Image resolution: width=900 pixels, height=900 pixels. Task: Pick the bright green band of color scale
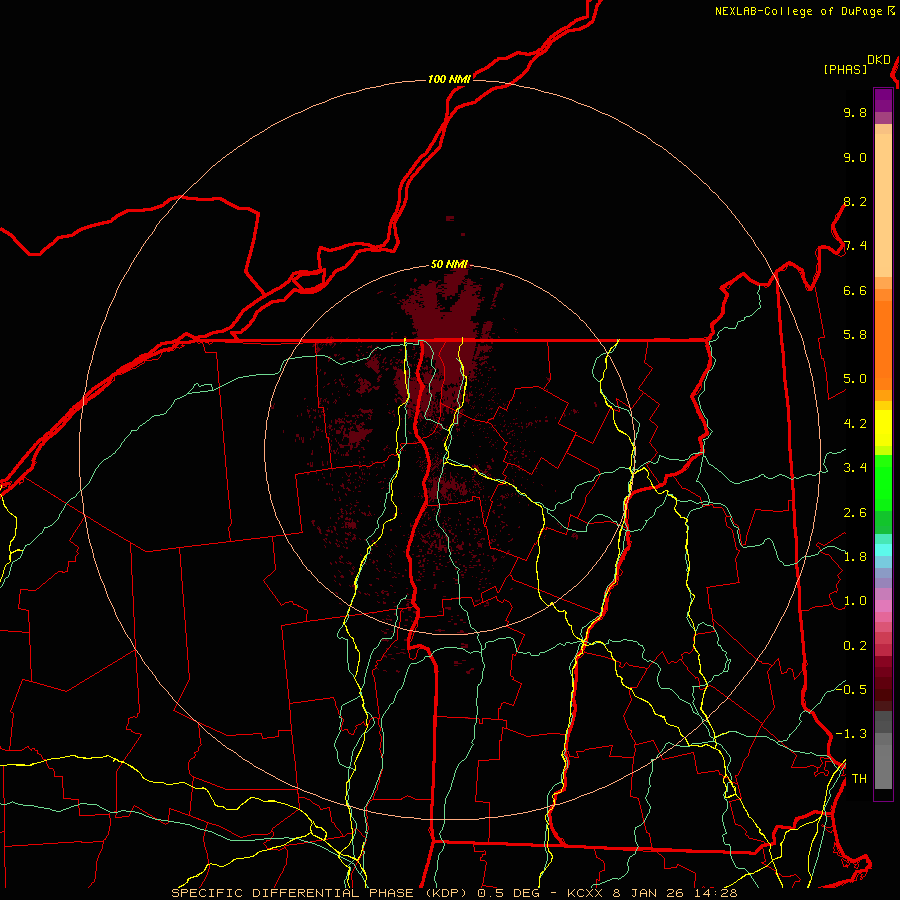tap(883, 482)
